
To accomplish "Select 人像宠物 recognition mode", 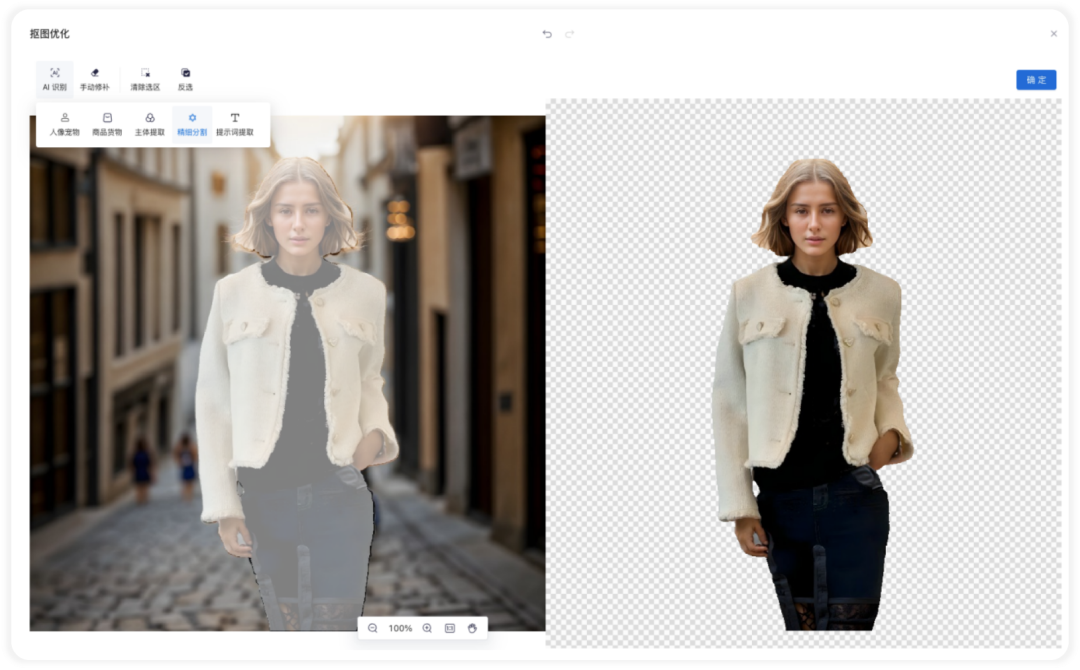I will click(65, 125).
